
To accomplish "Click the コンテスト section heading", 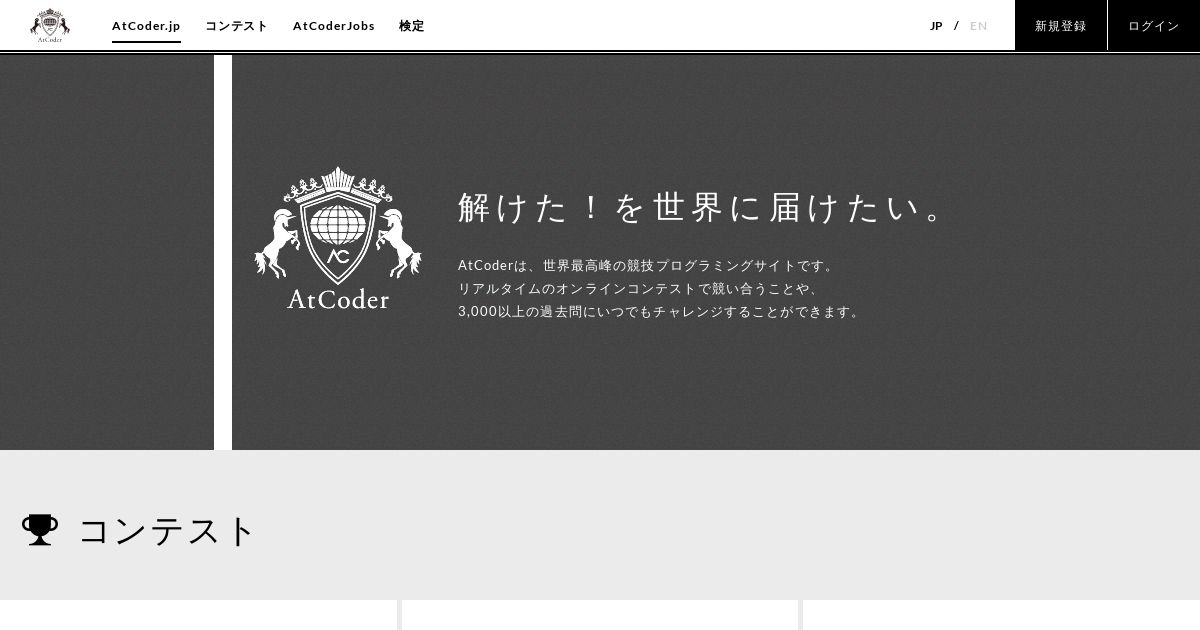I will (x=168, y=531).
